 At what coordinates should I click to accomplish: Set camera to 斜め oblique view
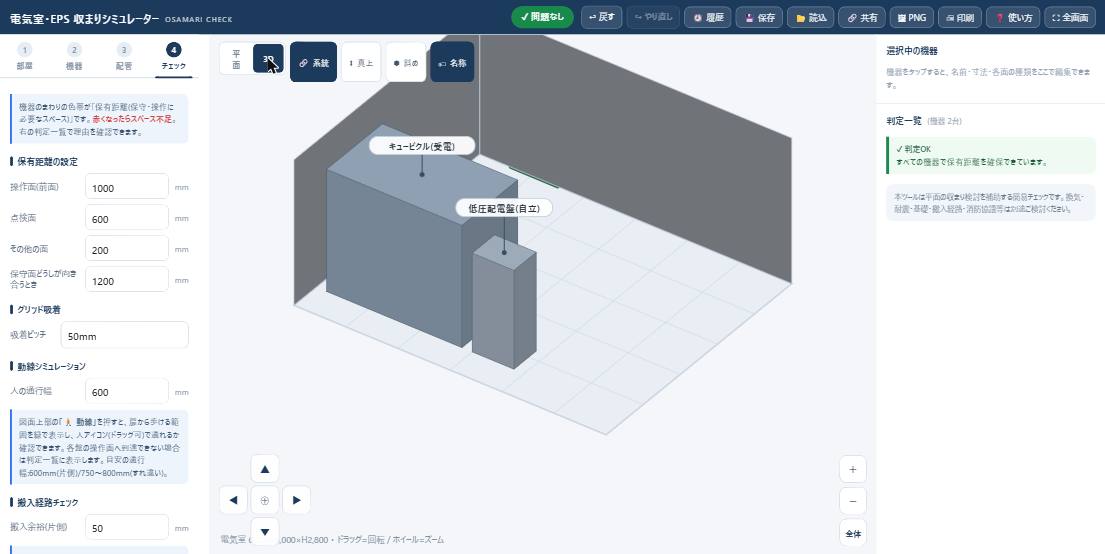coord(406,63)
